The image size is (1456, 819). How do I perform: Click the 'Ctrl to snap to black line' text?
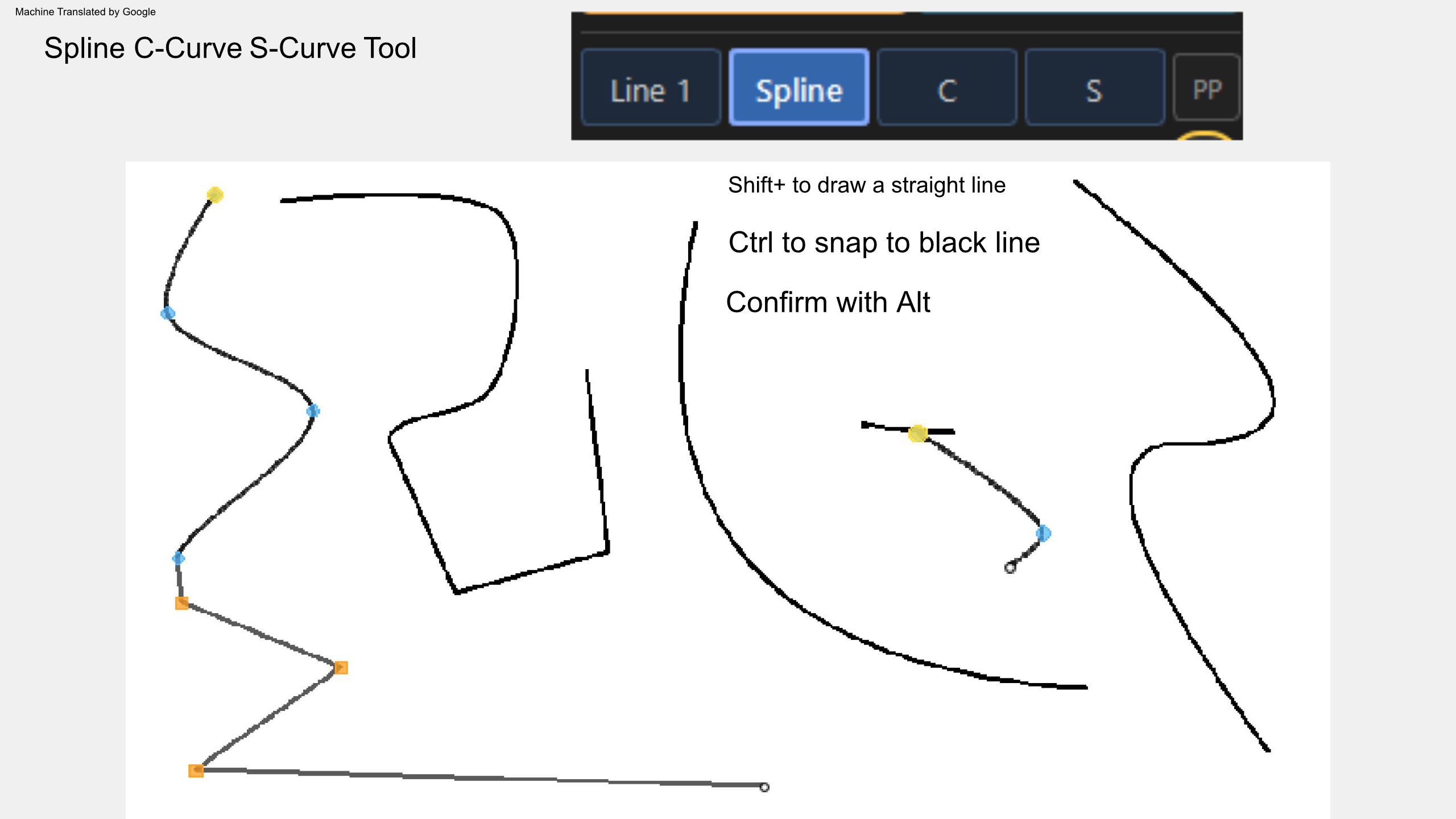pos(884,243)
